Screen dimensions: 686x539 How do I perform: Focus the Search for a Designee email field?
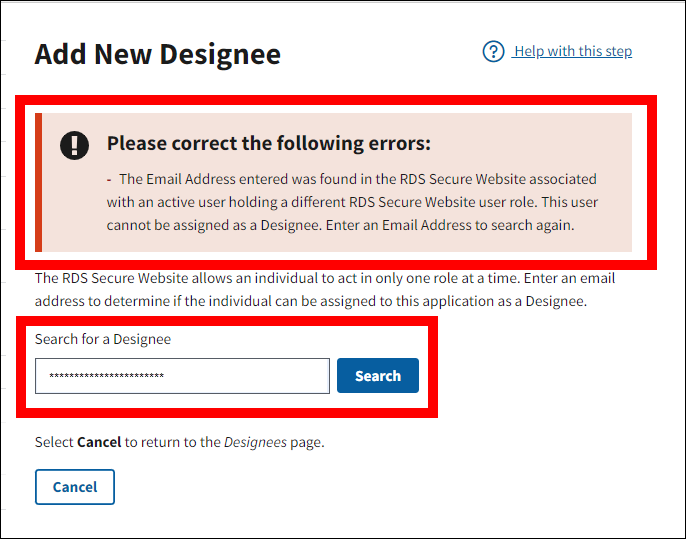pyautogui.click(x=182, y=376)
